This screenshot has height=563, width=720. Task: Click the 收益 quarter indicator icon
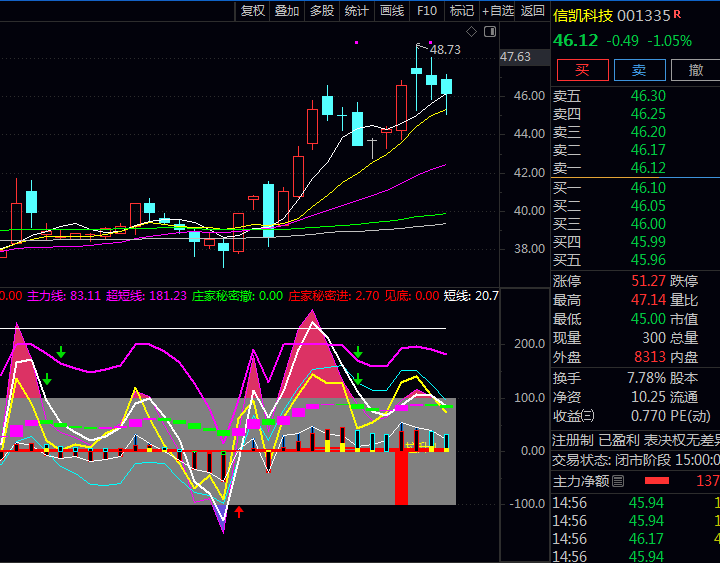pos(589,416)
